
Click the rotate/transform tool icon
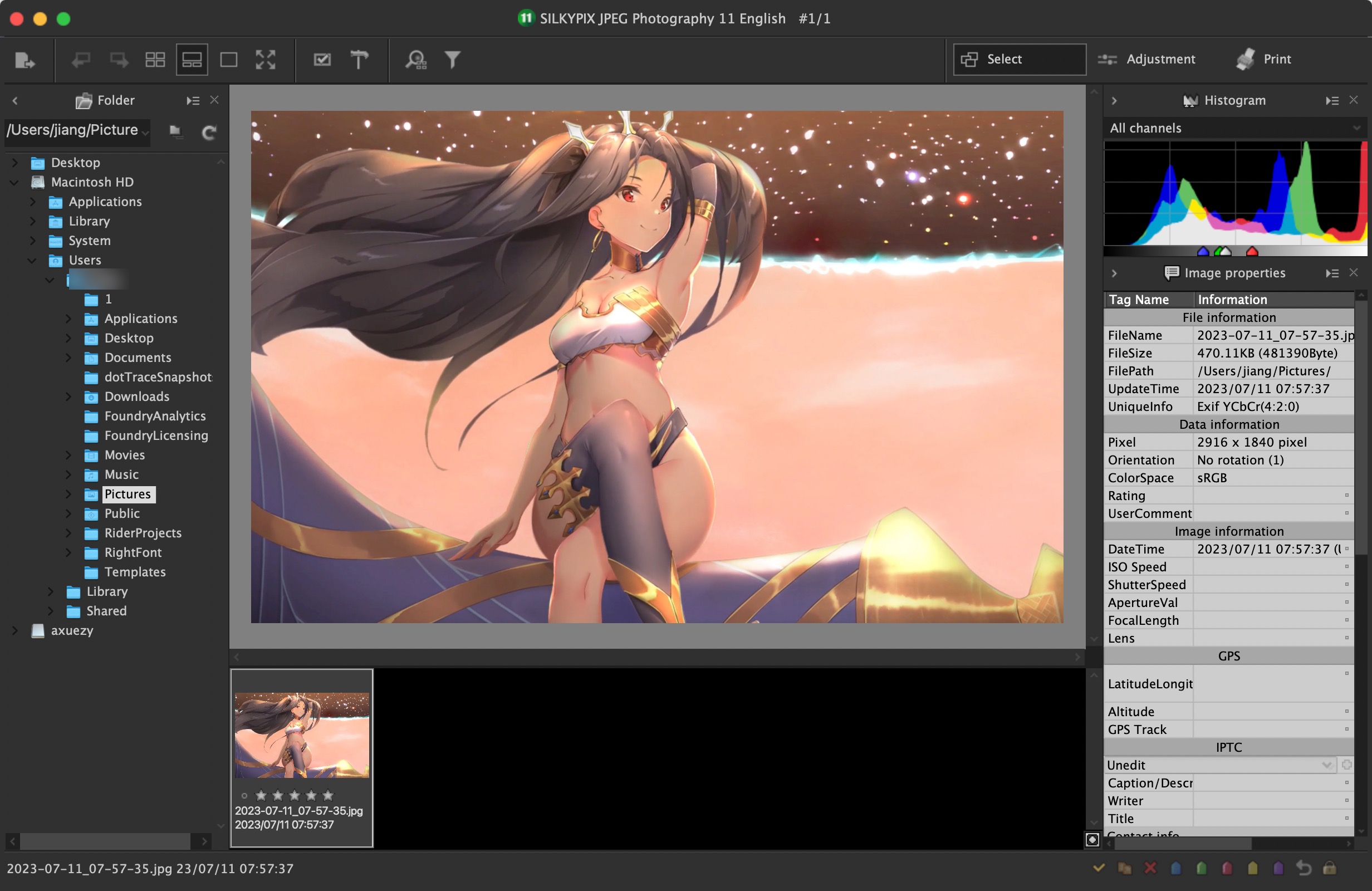[357, 59]
